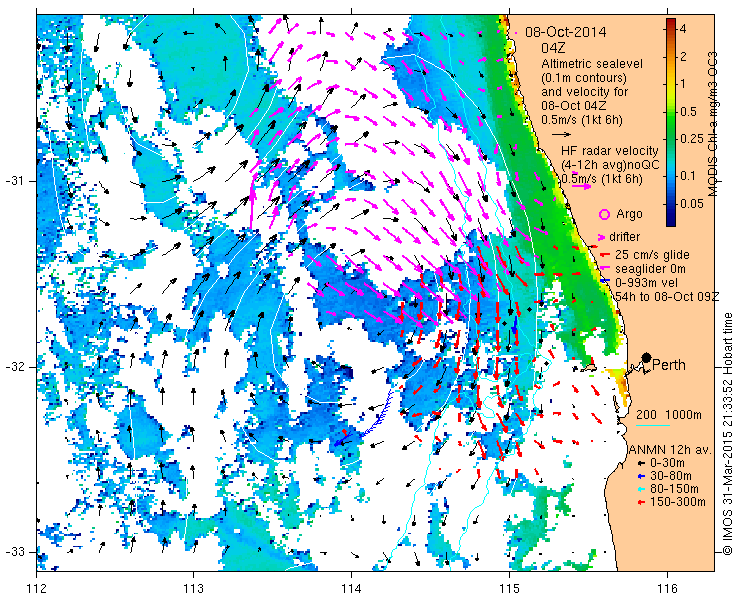
Task: Click the Perth city marker dot
Action: point(647,358)
